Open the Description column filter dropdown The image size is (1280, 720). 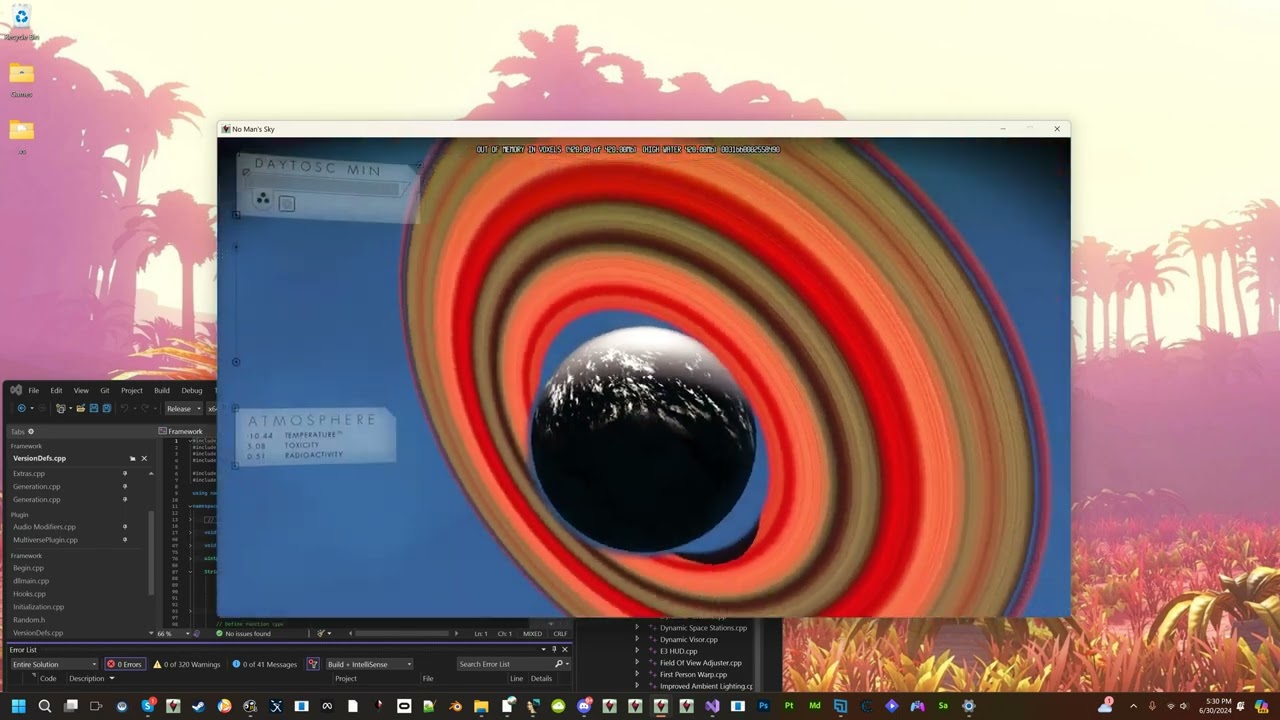(x=111, y=678)
